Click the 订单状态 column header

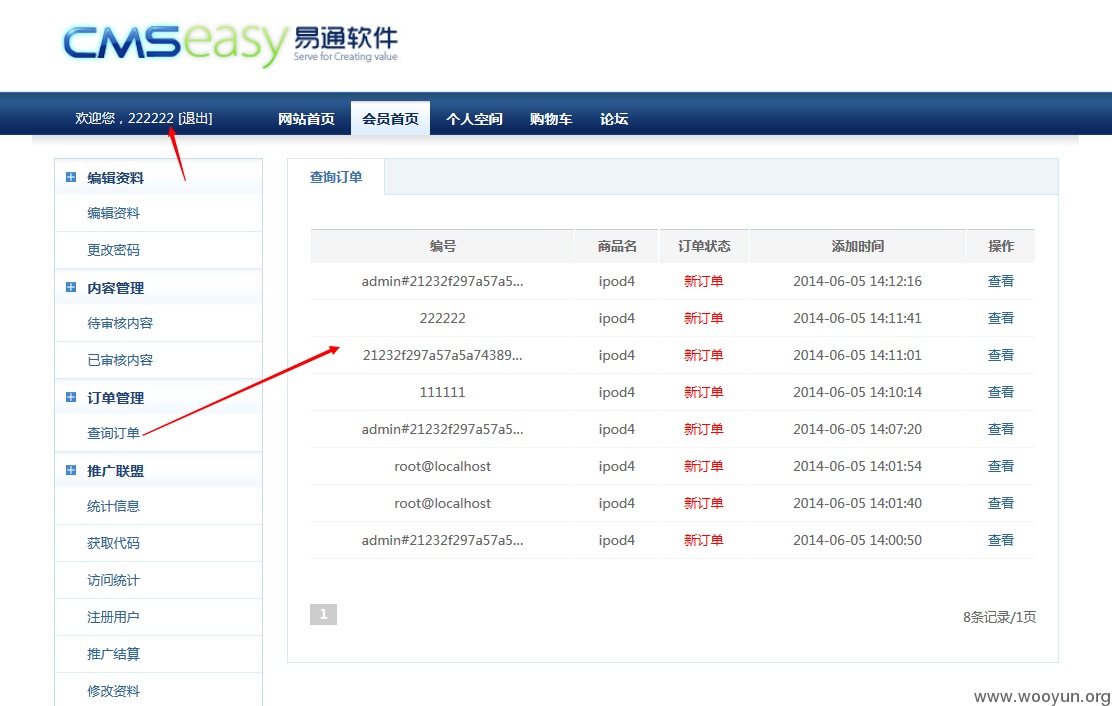pos(704,246)
